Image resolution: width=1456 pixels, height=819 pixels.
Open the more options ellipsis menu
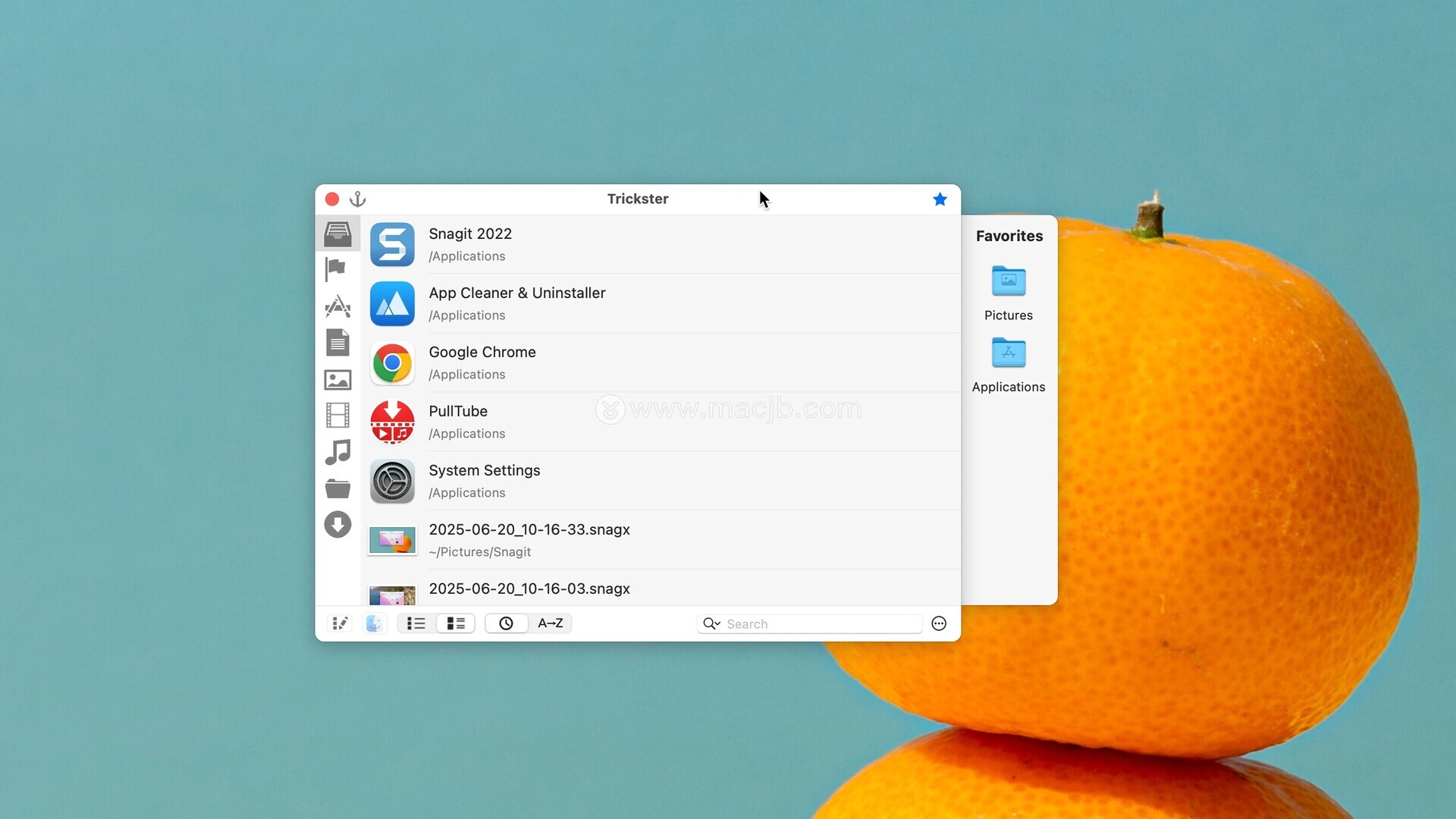pyautogui.click(x=939, y=623)
